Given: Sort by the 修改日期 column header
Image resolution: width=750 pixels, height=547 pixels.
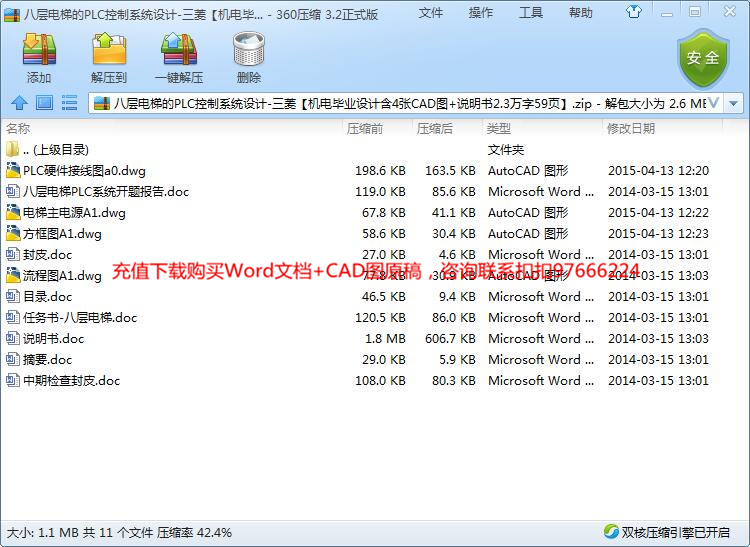Looking at the screenshot, I should tap(631, 129).
